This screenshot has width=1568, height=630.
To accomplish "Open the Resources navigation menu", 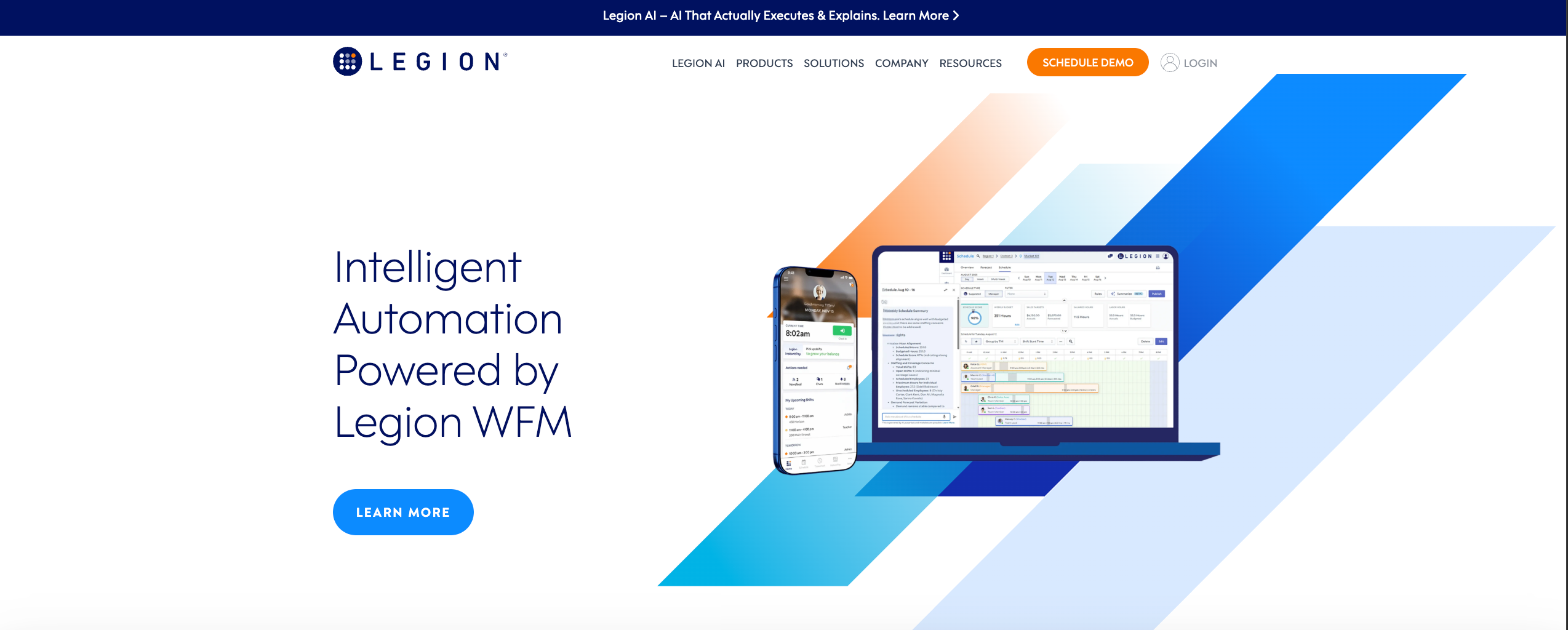I will point(970,63).
